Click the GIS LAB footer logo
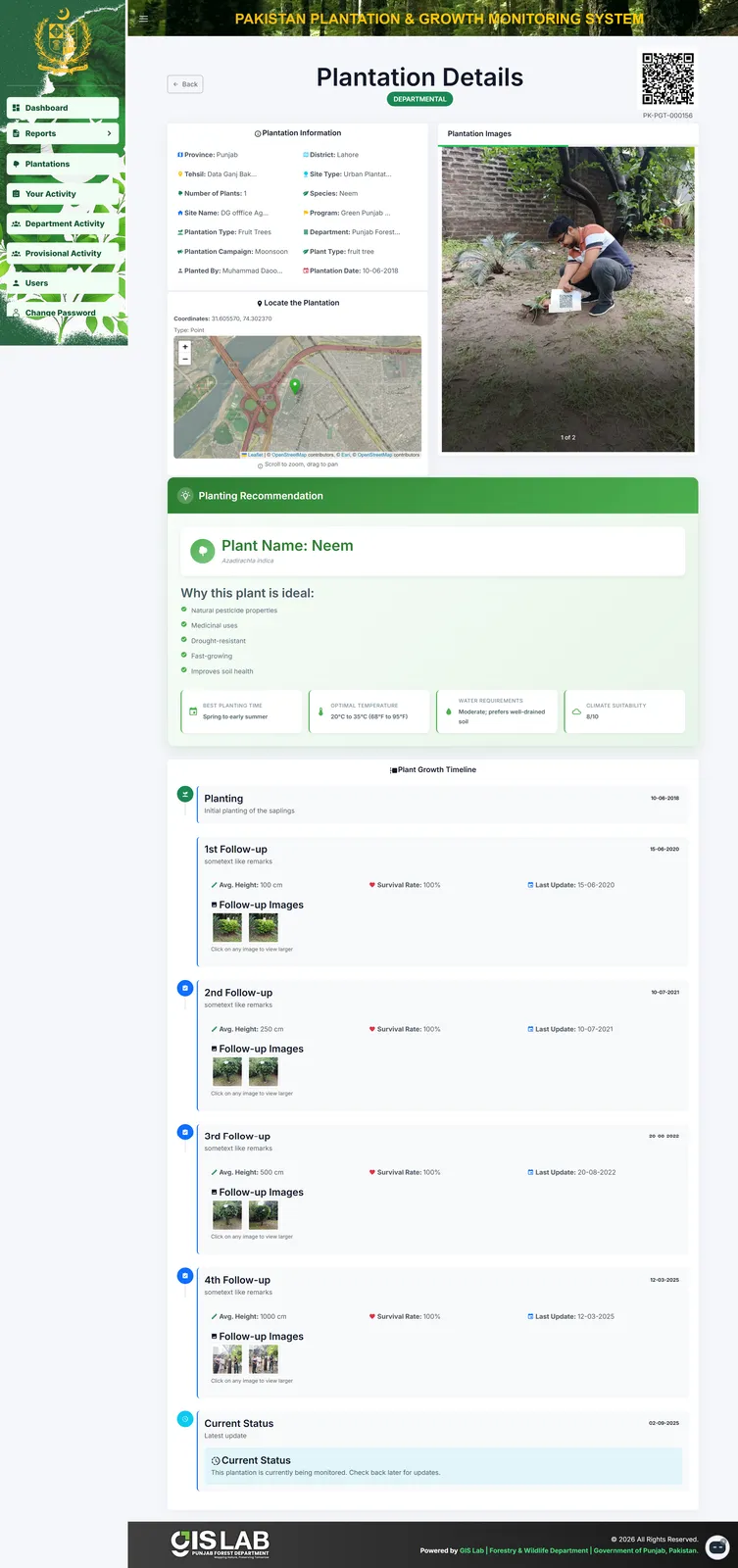The image size is (738, 1568). pos(221,1543)
